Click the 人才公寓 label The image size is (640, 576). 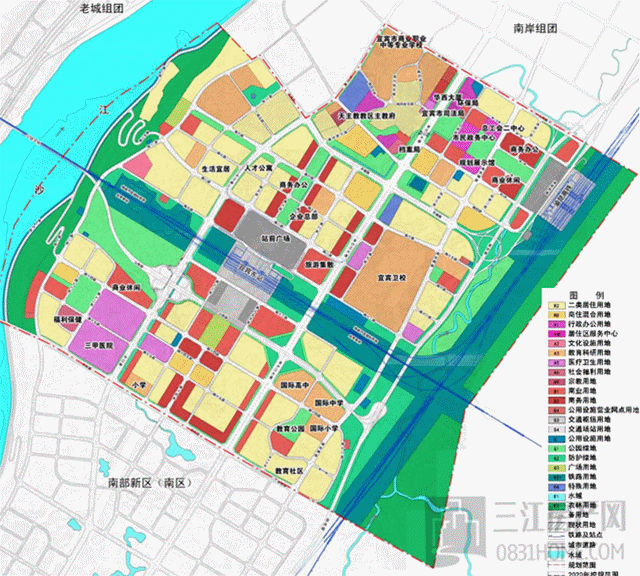[258, 168]
